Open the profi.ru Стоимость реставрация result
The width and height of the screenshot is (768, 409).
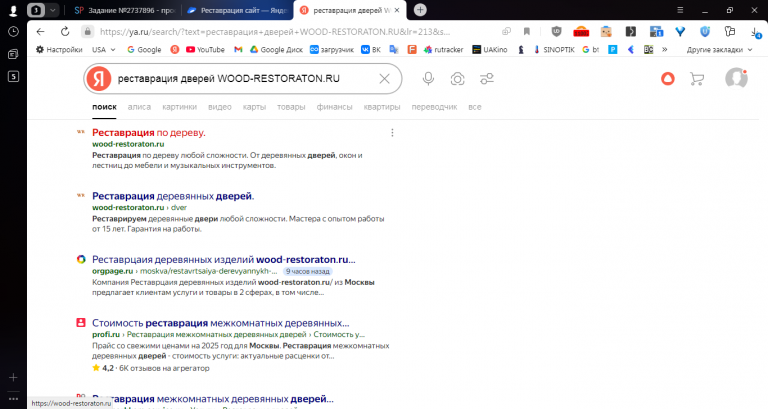(220, 323)
